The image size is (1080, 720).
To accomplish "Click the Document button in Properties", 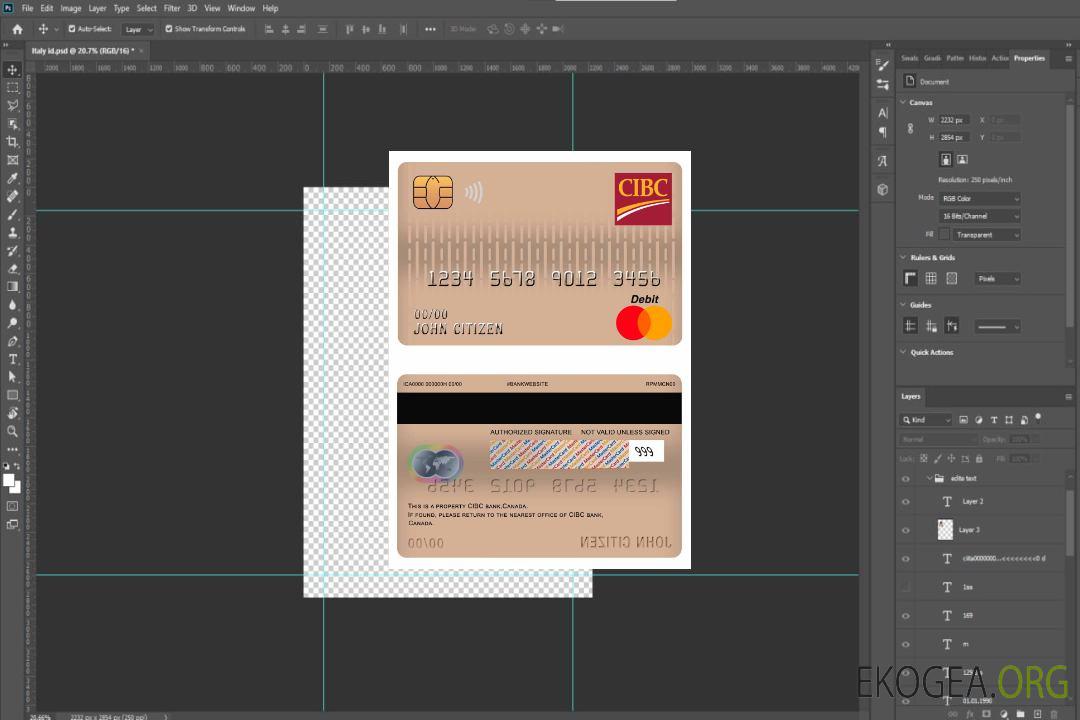I will tap(926, 81).
